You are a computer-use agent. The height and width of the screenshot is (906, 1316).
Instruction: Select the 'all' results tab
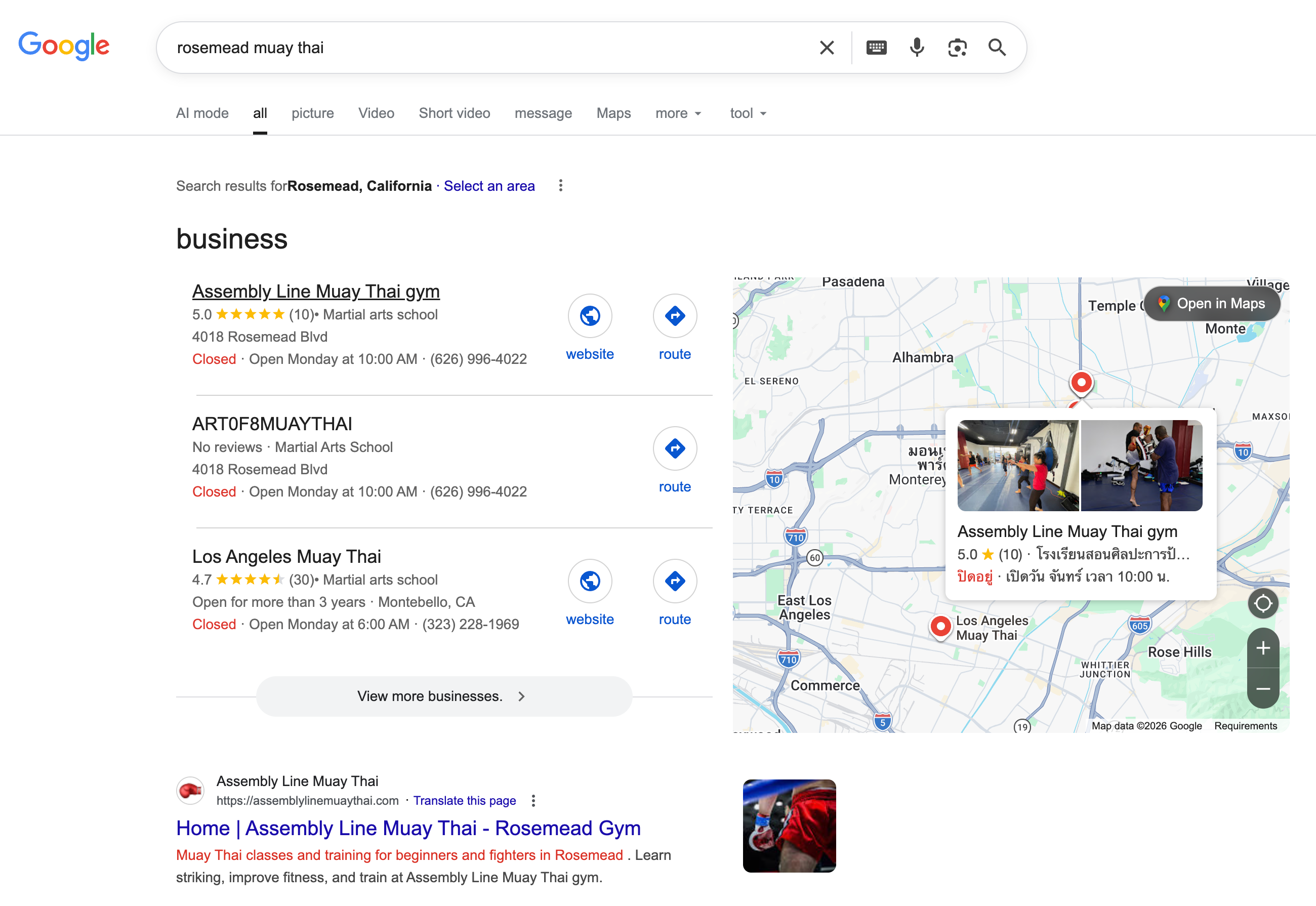[x=260, y=113]
